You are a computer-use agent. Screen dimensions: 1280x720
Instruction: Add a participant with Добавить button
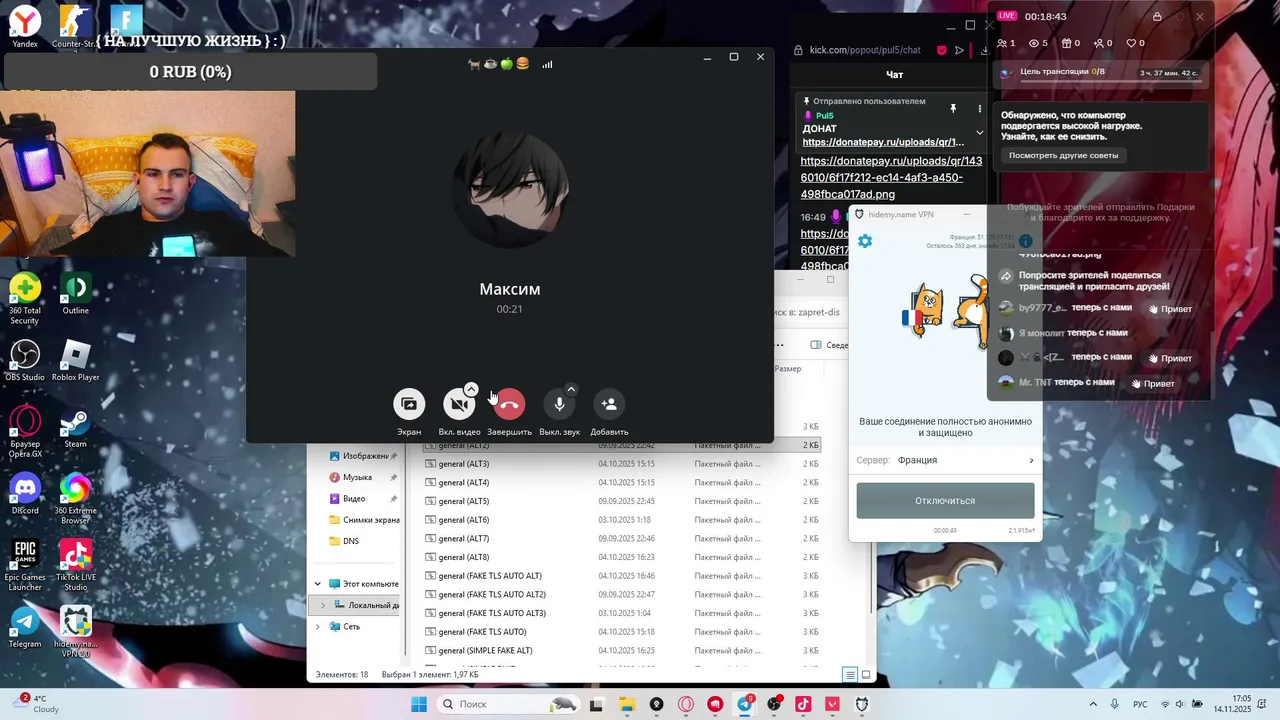coord(609,404)
